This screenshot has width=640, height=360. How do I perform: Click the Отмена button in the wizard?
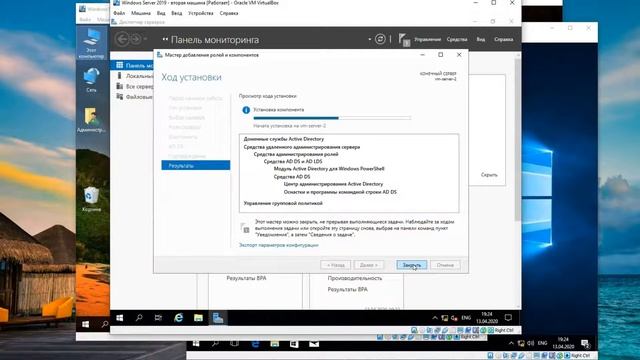pos(445,265)
